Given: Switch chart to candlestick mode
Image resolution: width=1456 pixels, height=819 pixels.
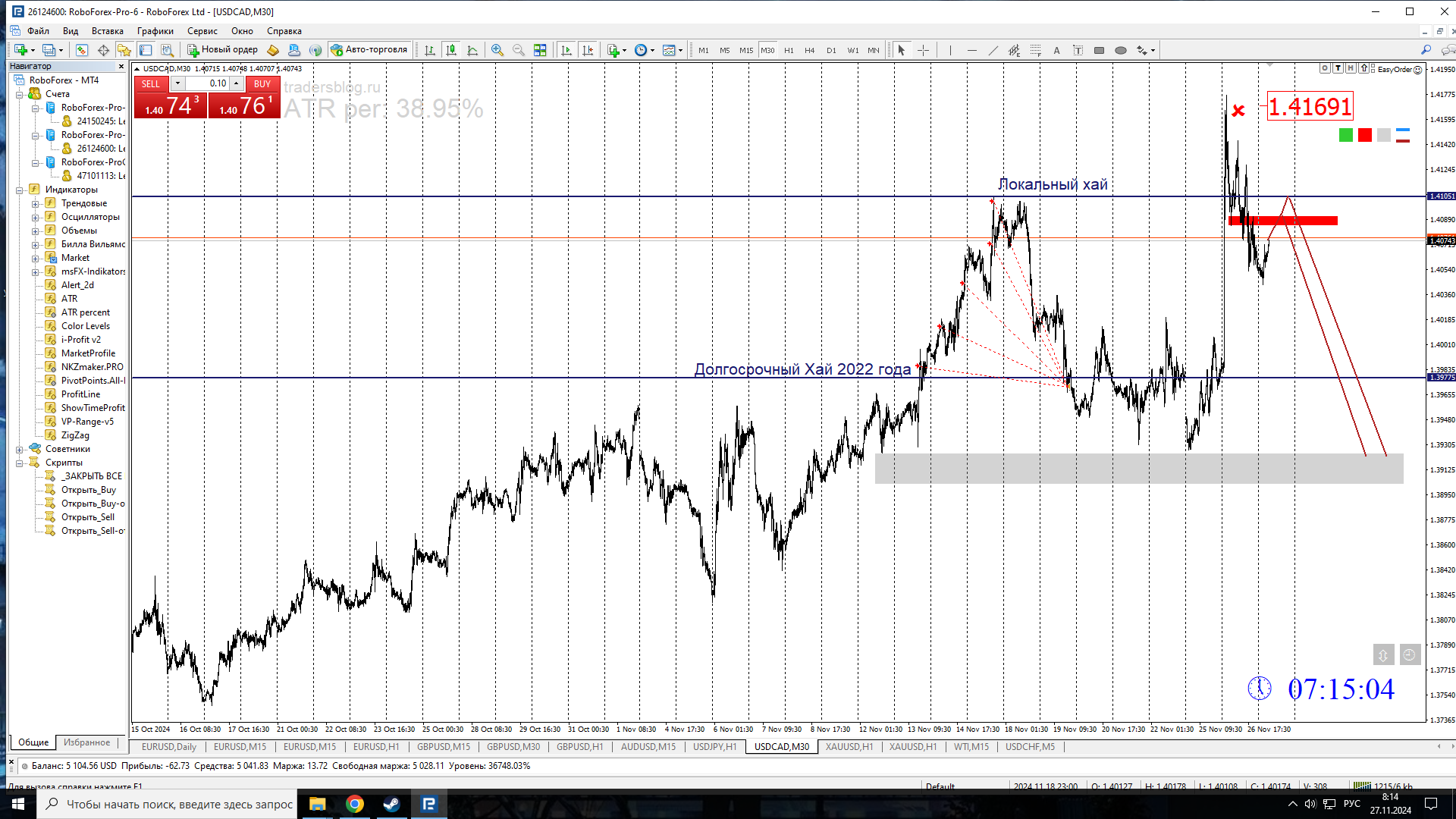Looking at the screenshot, I should (x=451, y=50).
